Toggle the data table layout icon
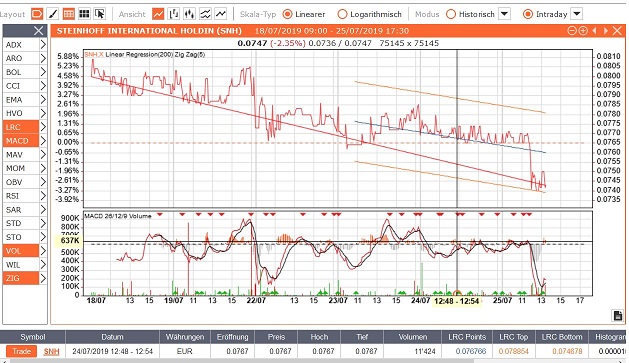 tap(69, 14)
